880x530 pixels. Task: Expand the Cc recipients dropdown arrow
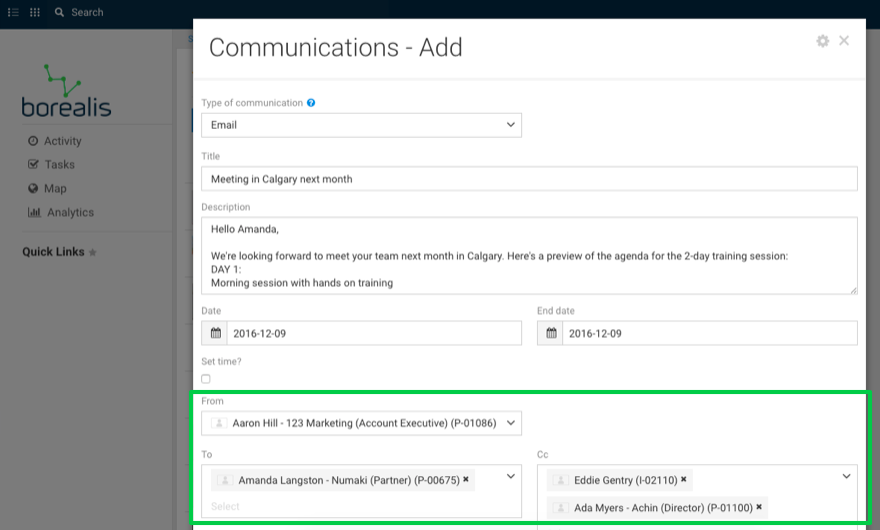pos(846,477)
